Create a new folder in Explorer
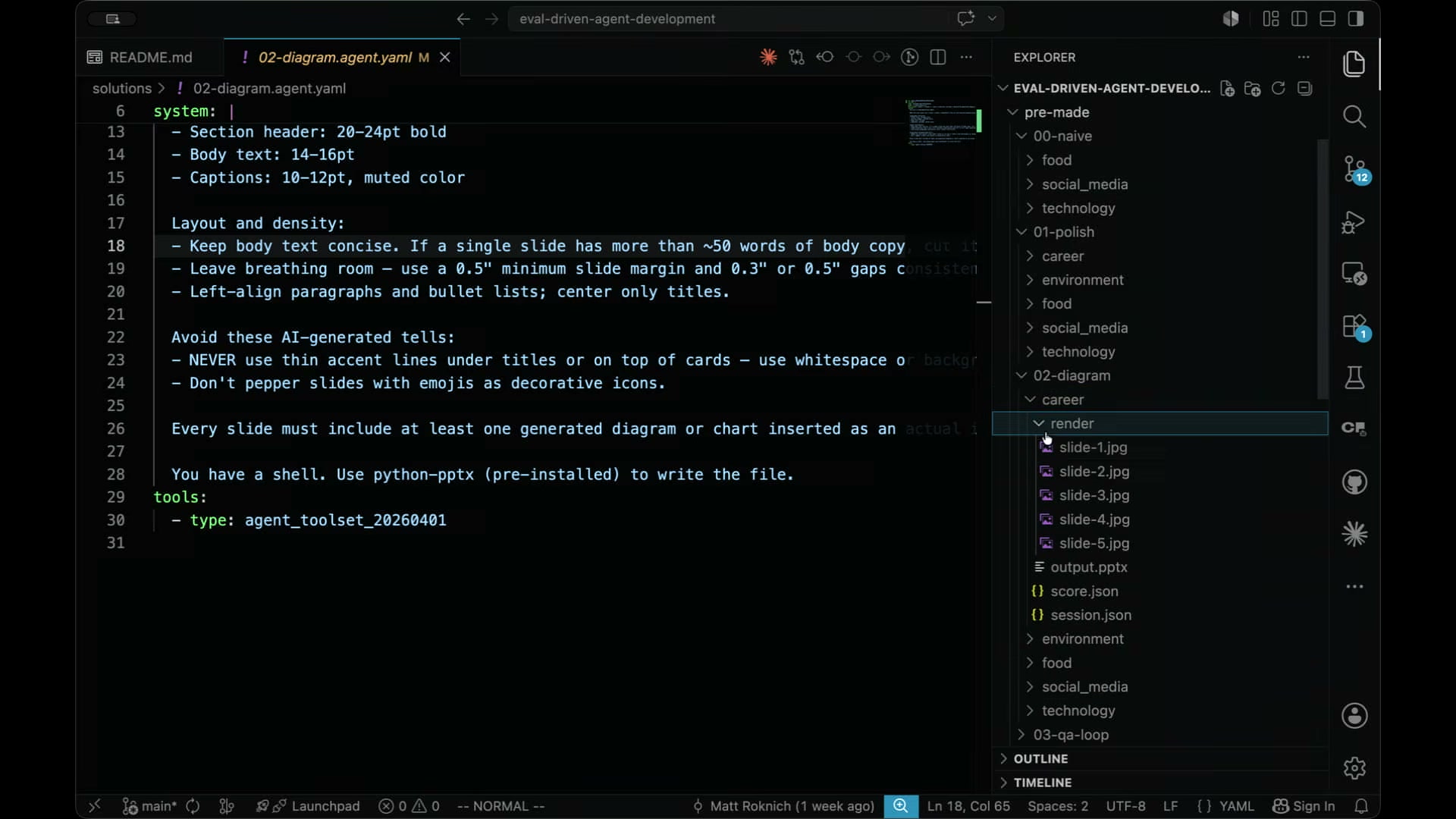The width and height of the screenshot is (1456, 819). point(1253,89)
